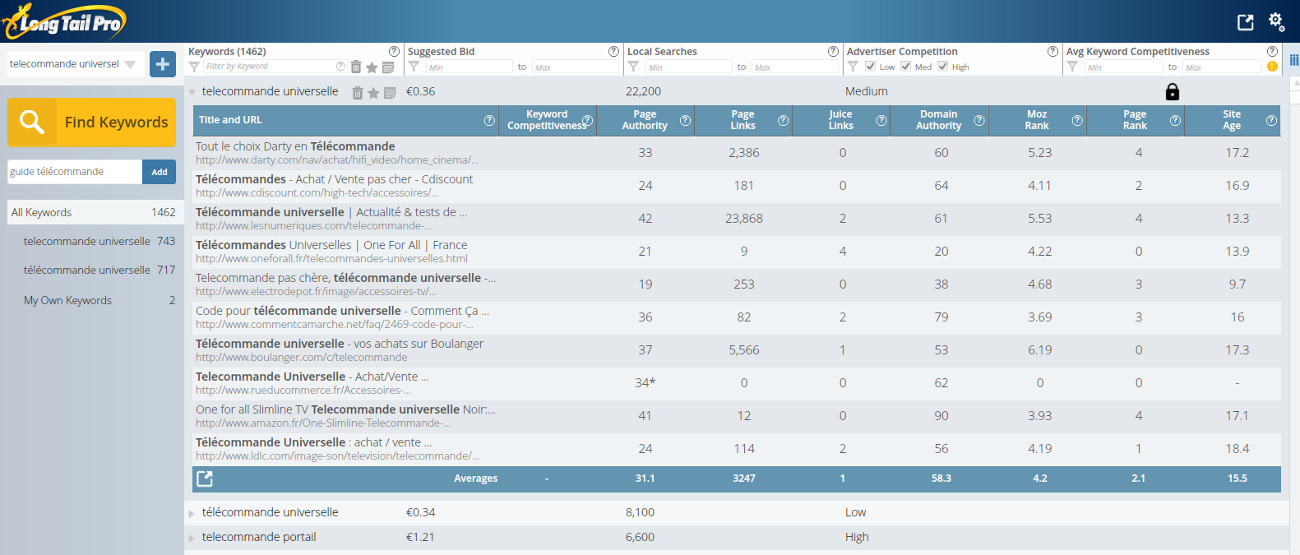The width and height of the screenshot is (1300, 555).
Task: Delete the telecommande universelle keyword via its trash icon
Action: [x=357, y=92]
